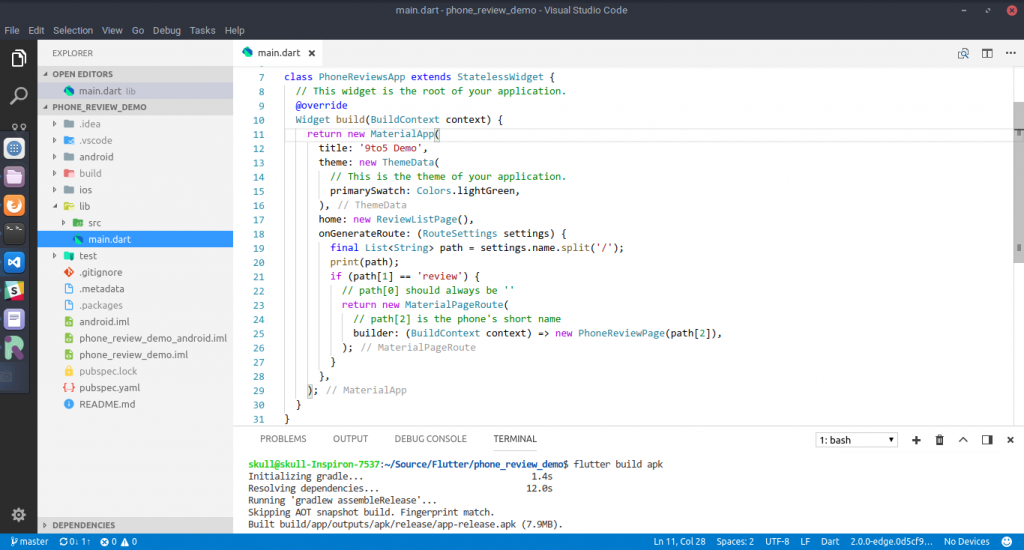
Task: Synchronize changes via the sync status icon
Action: click(x=74, y=542)
